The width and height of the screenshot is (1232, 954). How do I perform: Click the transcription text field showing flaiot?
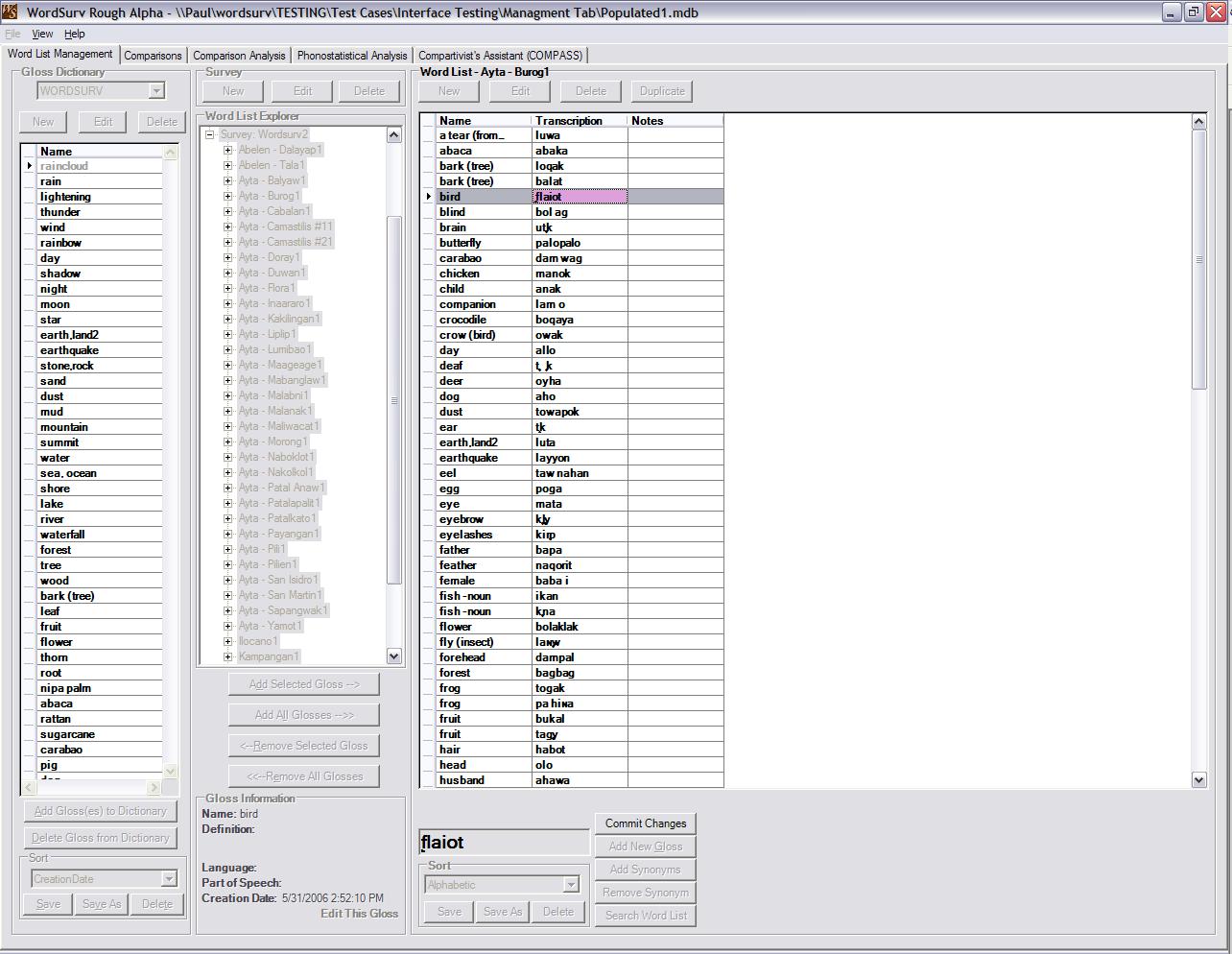pyautogui.click(x=504, y=843)
